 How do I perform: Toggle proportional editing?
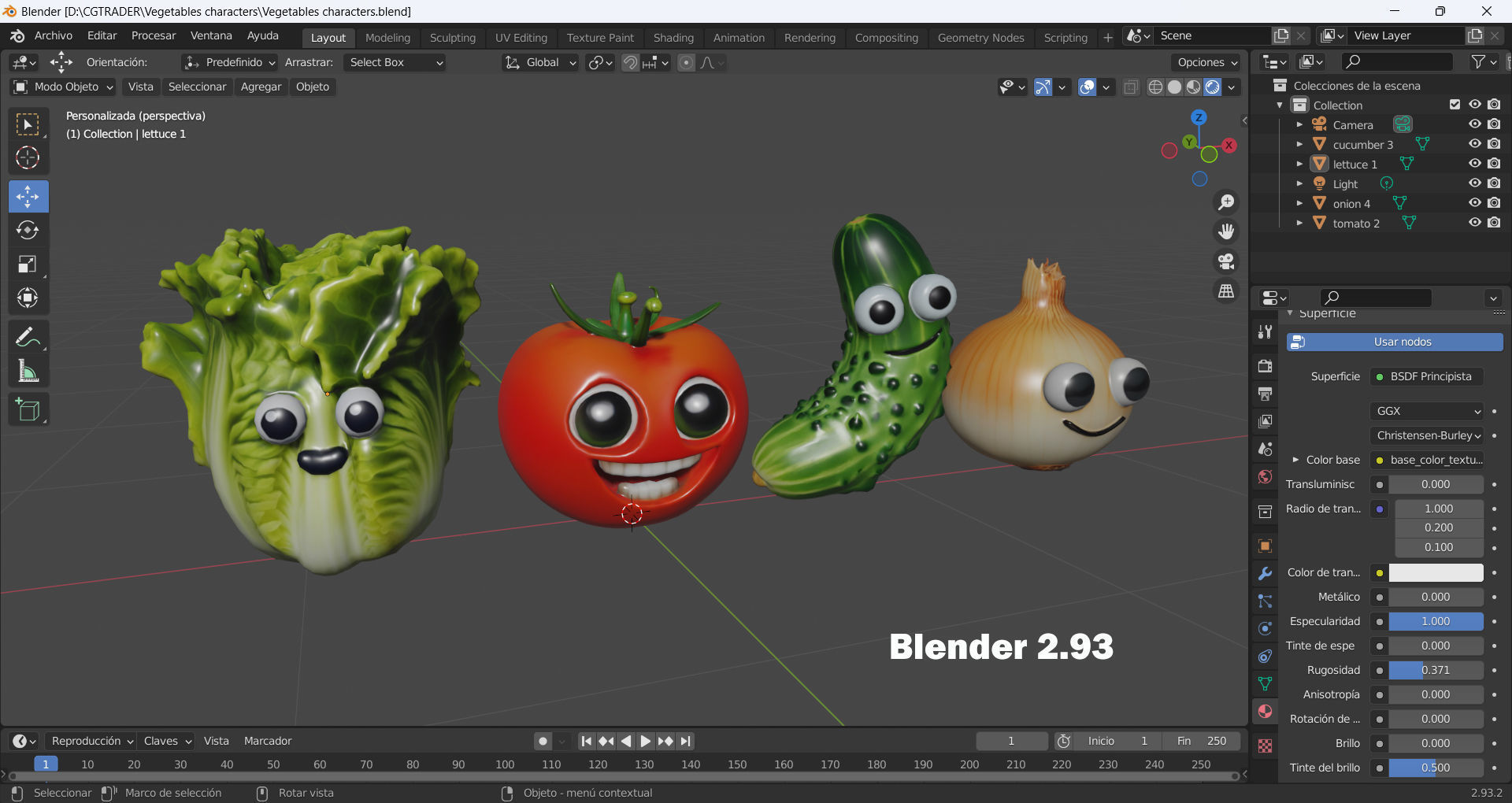pos(686,62)
